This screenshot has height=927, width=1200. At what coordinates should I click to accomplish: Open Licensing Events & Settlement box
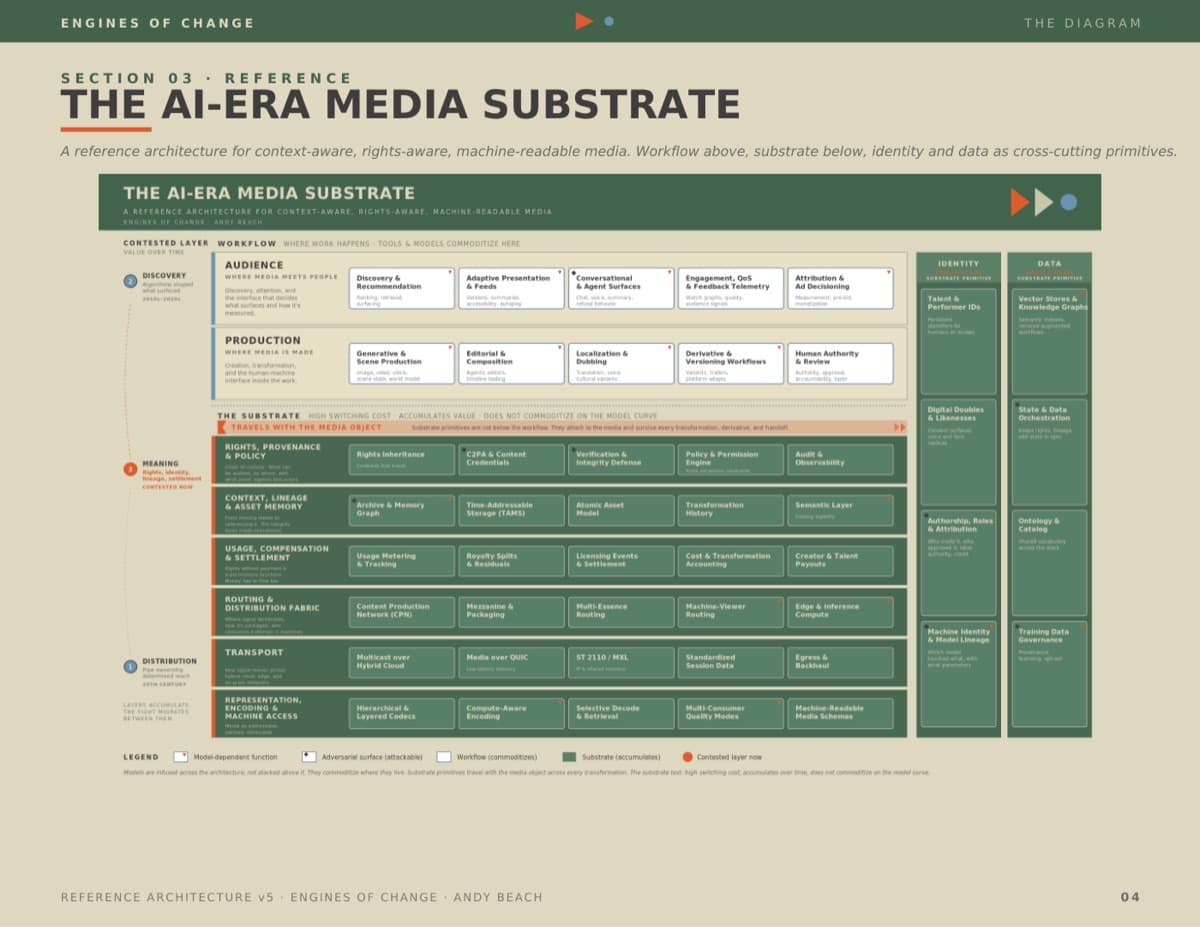pyautogui.click(x=622, y=561)
